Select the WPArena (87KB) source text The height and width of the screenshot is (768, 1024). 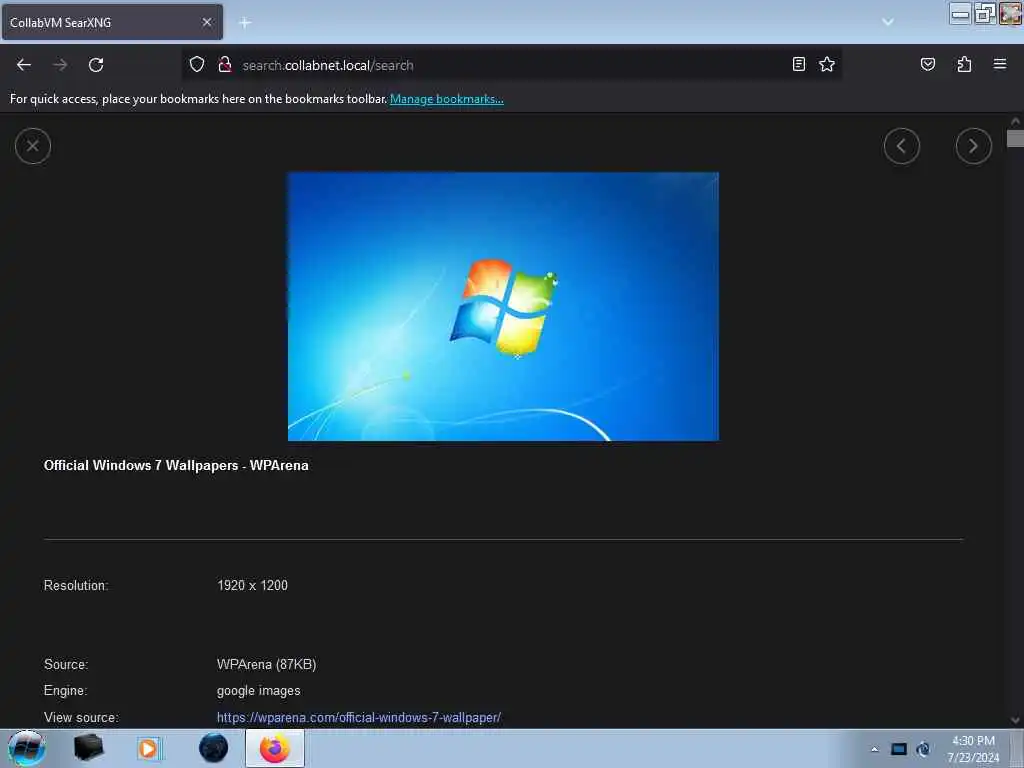(266, 664)
